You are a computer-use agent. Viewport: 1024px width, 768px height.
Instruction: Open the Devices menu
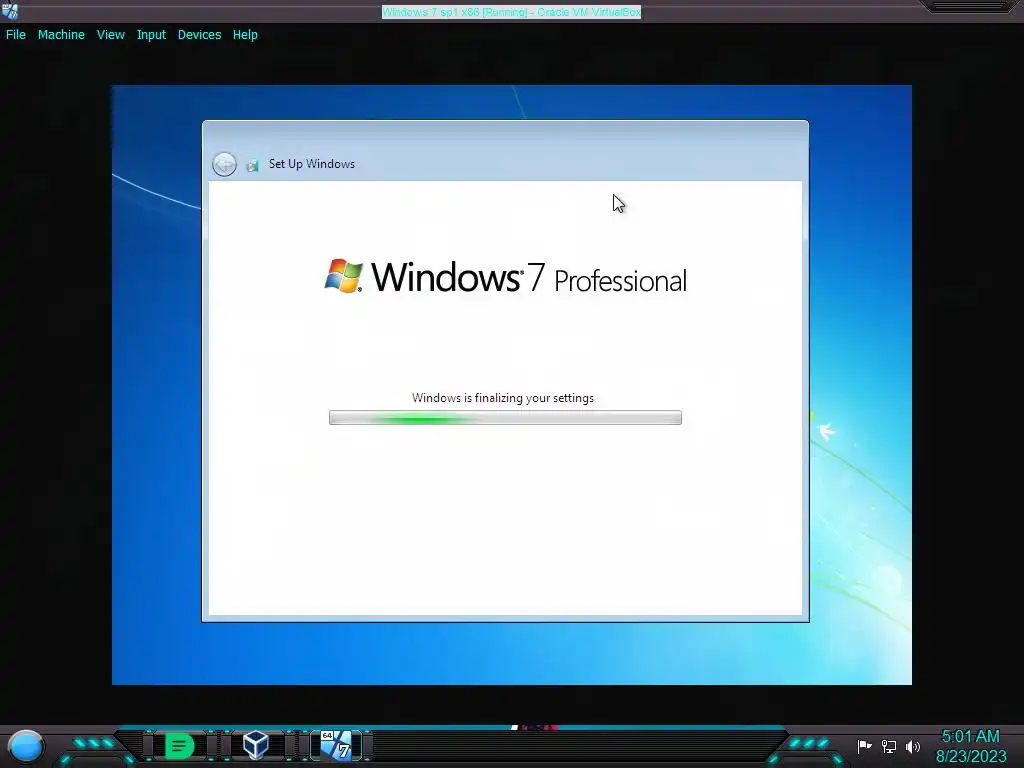tap(199, 35)
